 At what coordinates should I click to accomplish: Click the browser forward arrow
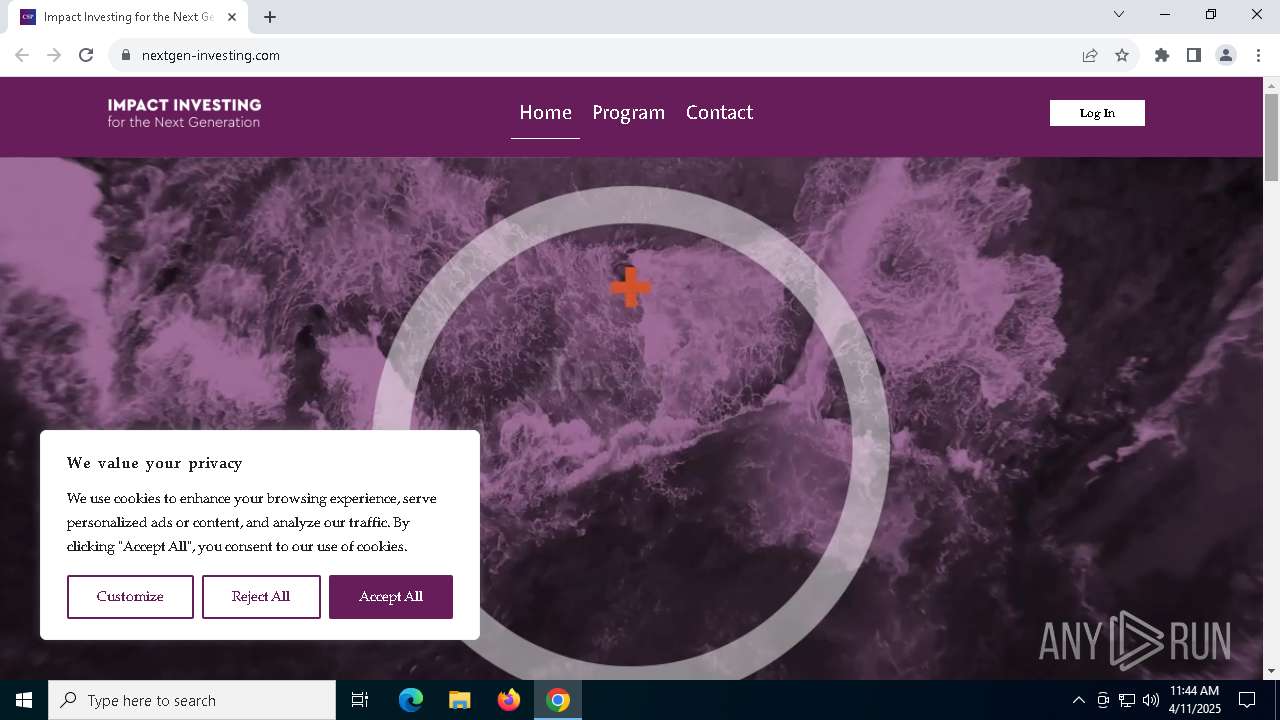[x=54, y=56]
